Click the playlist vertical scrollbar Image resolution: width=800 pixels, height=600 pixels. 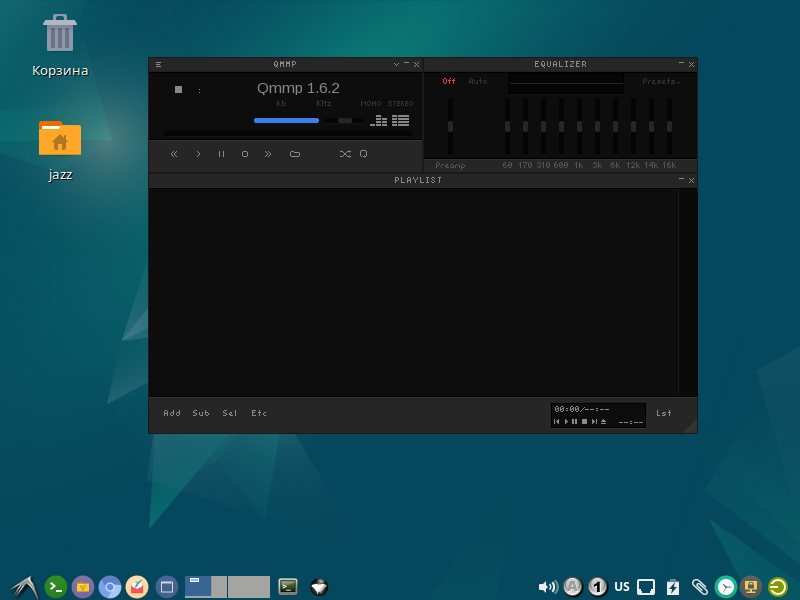coord(688,292)
